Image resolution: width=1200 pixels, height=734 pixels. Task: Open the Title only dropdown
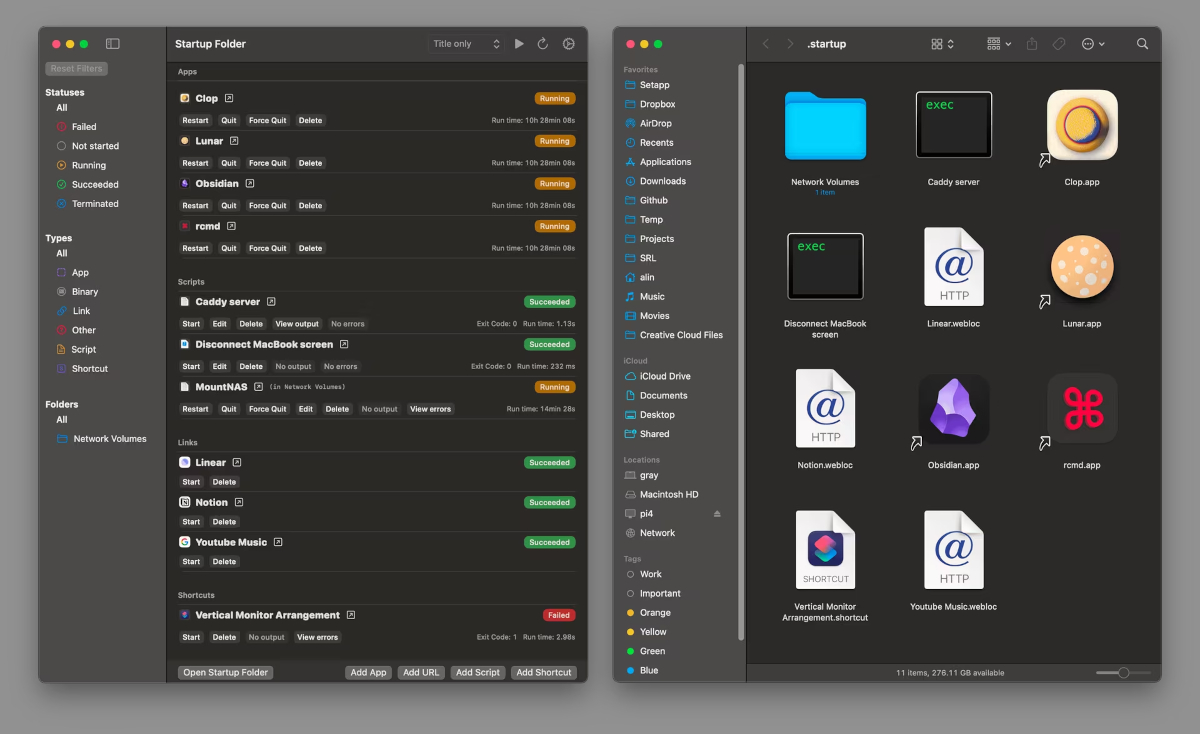tap(466, 44)
